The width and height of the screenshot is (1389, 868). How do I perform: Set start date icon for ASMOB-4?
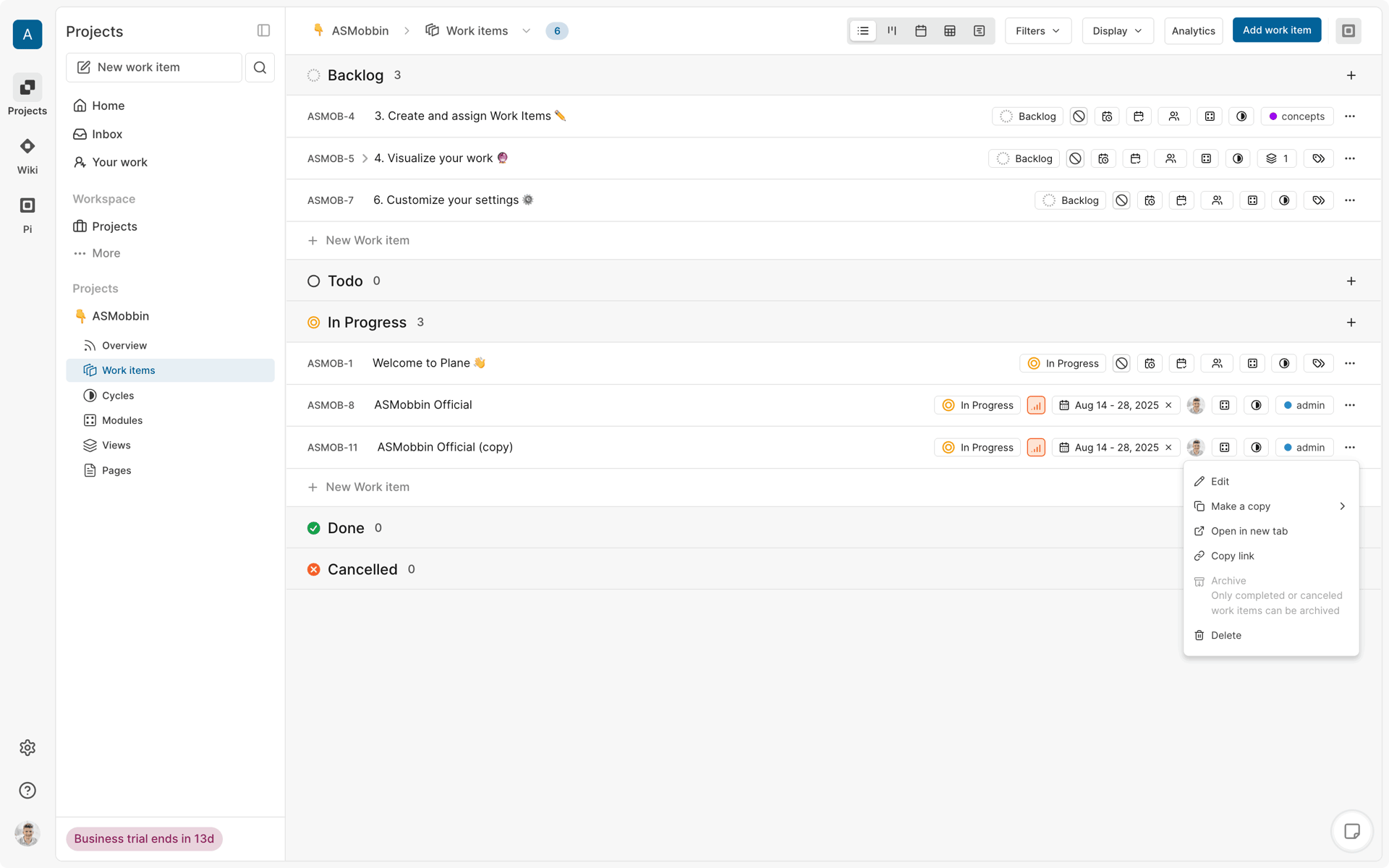click(x=1107, y=116)
